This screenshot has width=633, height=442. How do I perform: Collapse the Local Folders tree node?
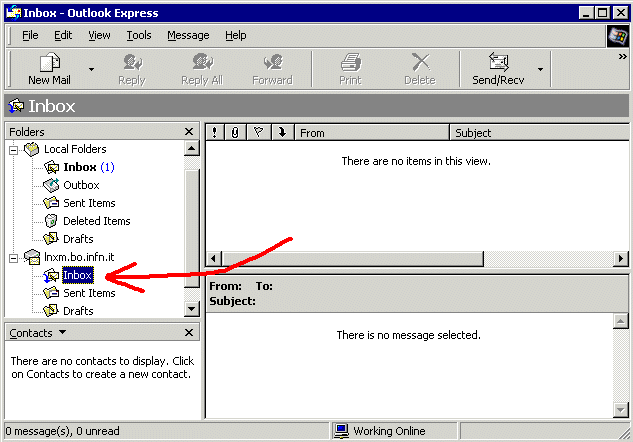pyautogui.click(x=13, y=150)
